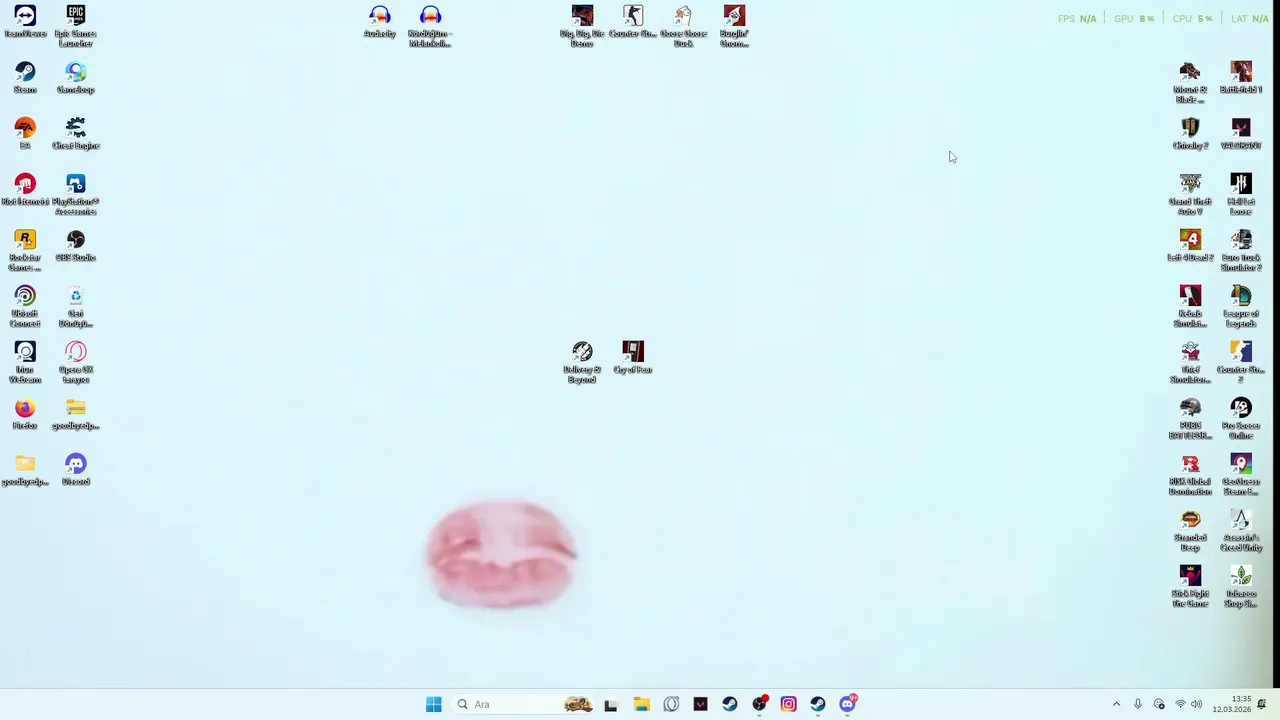The width and height of the screenshot is (1280, 720).
Task: Expand the hidden system tray icons chevron
Action: coord(1116,704)
